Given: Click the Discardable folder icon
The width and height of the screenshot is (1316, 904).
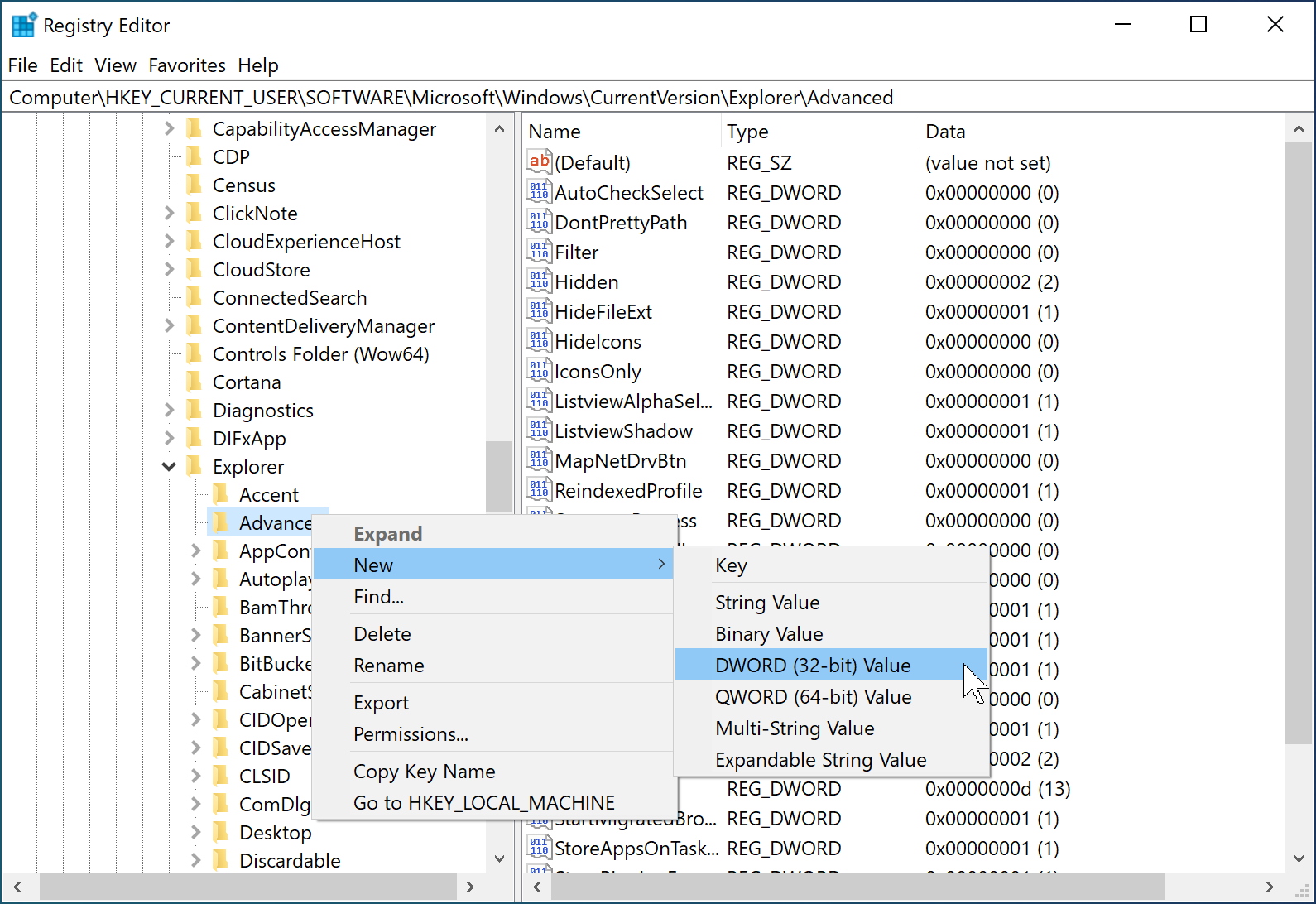Looking at the screenshot, I should pyautogui.click(x=221, y=860).
